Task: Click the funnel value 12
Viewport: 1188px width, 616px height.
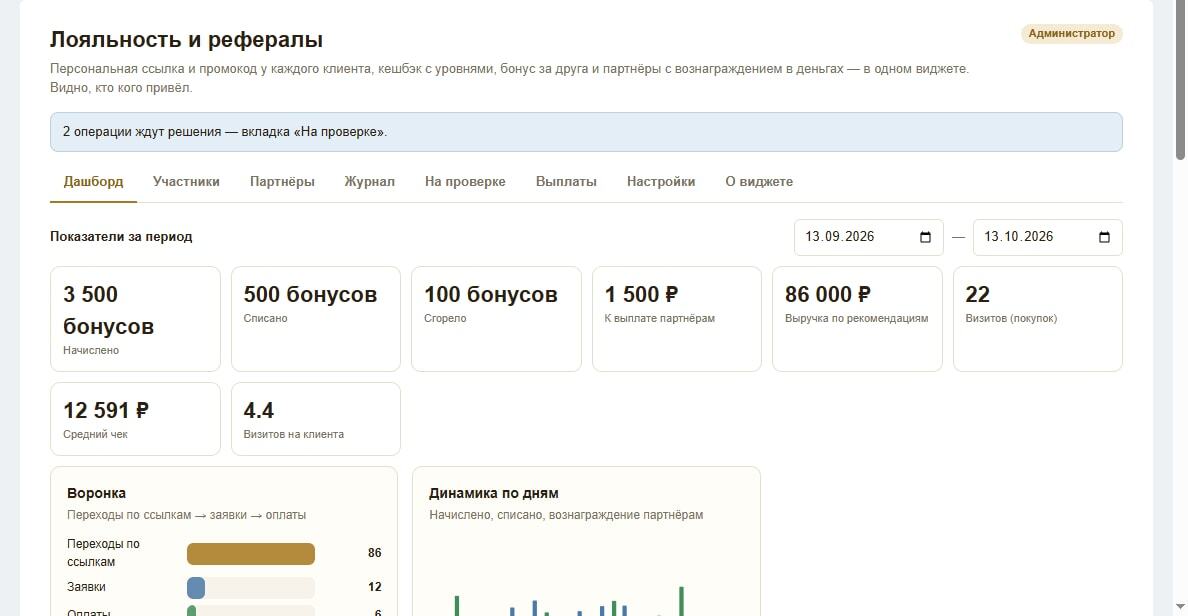Action: pyautogui.click(x=374, y=587)
